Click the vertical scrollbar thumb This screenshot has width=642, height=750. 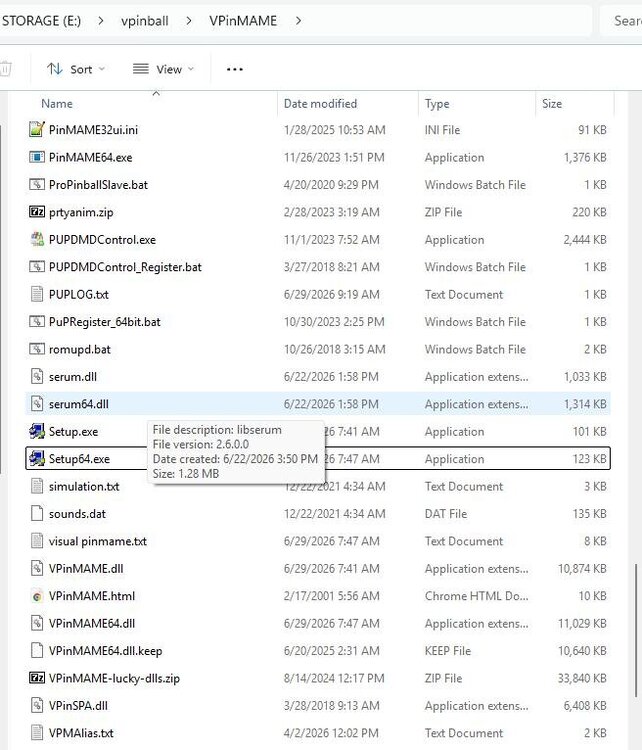coord(636,630)
